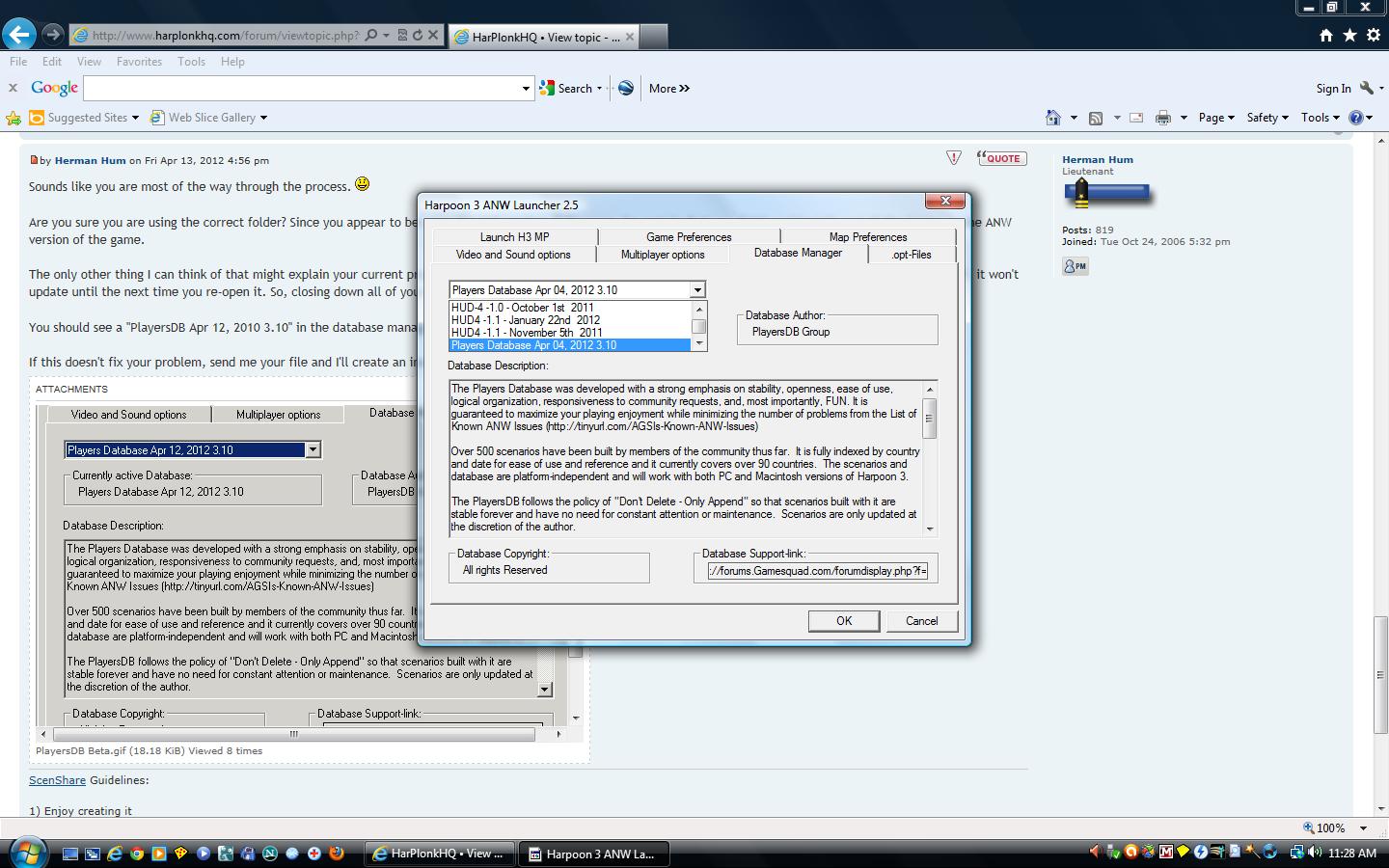The height and width of the screenshot is (868, 1389).
Task: Click the Show Desktop quick launch icon
Action: (x=70, y=854)
